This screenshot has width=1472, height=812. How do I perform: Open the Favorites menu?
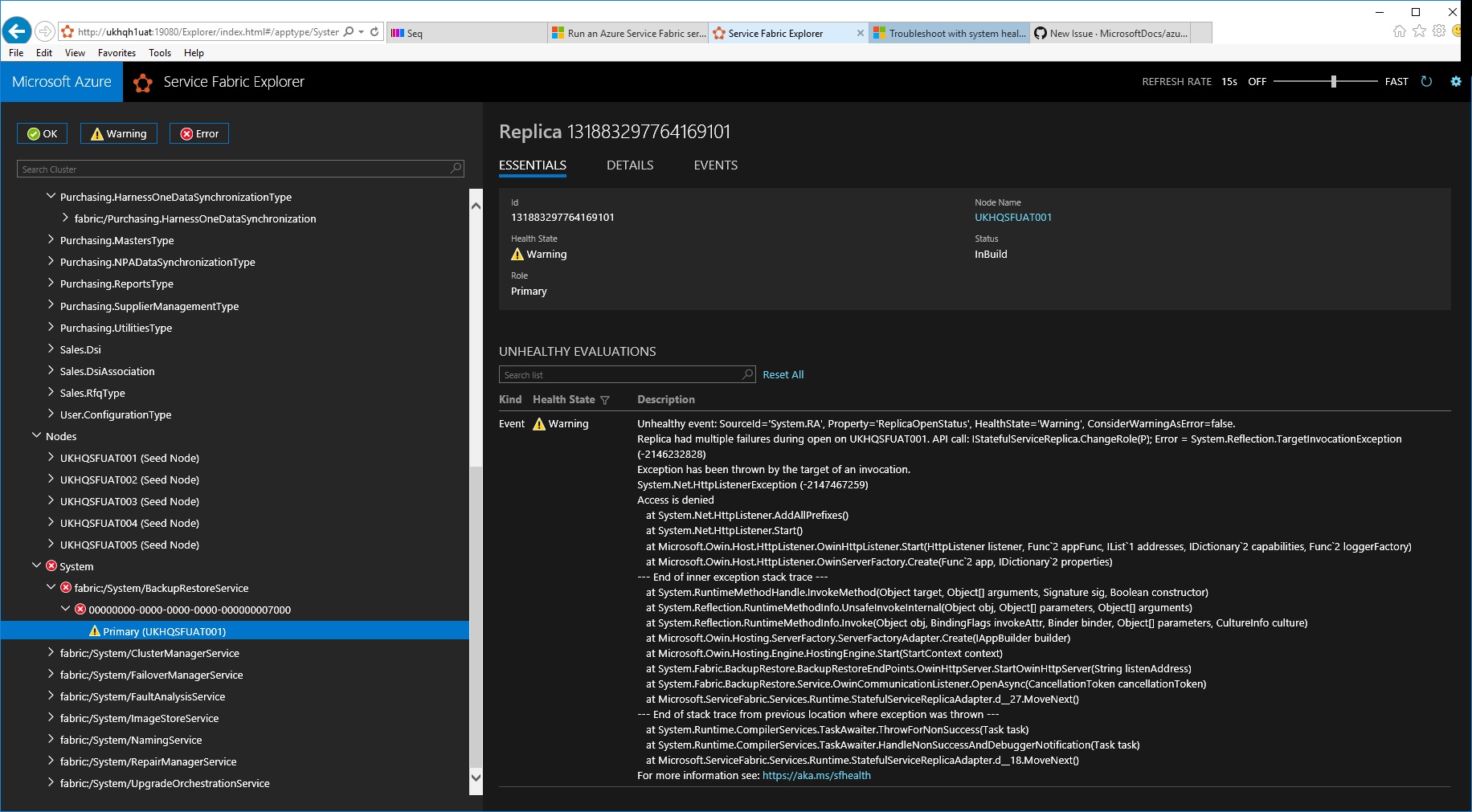tap(117, 53)
